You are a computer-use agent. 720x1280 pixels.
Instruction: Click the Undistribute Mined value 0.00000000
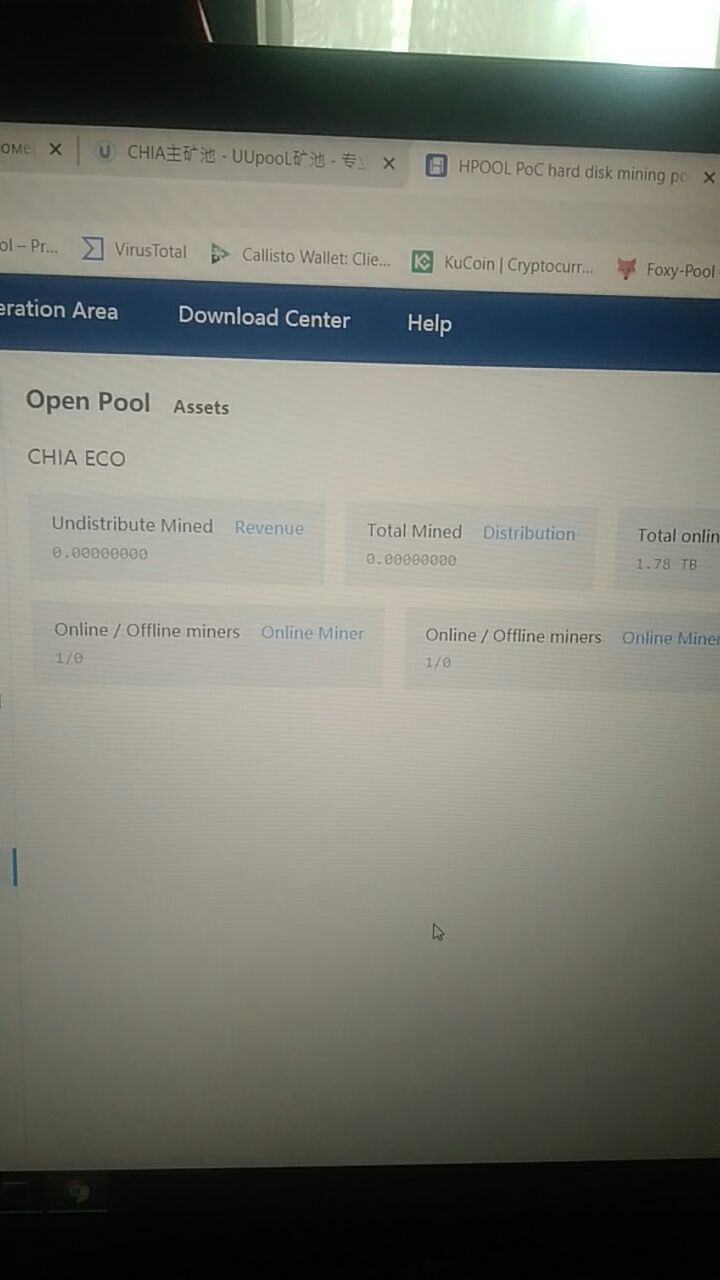100,553
